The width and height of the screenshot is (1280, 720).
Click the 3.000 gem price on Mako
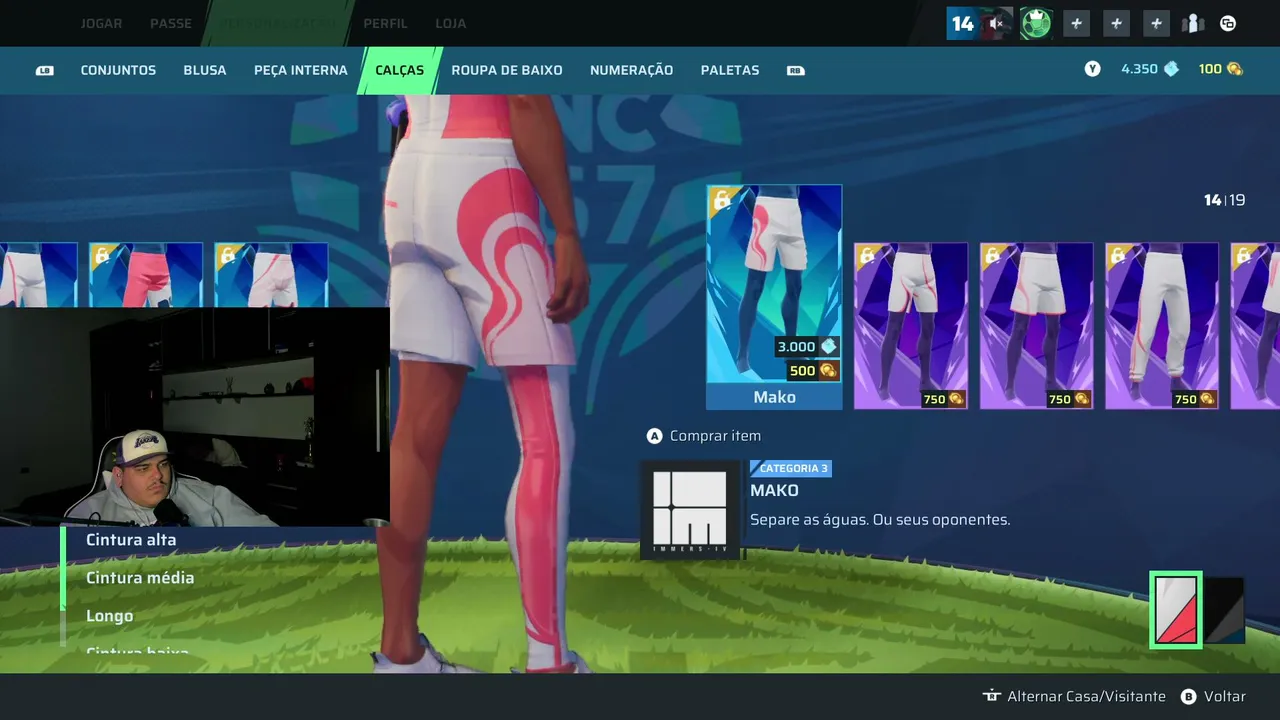point(796,347)
